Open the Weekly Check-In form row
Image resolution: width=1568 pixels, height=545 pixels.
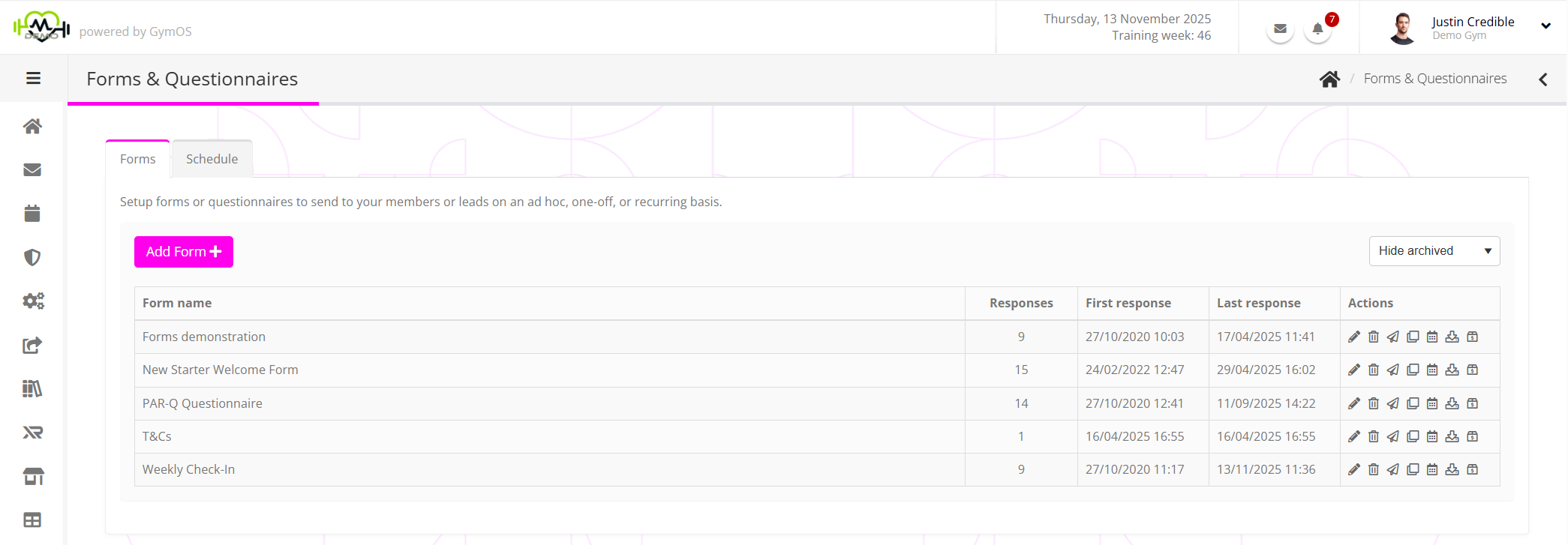[x=189, y=469]
